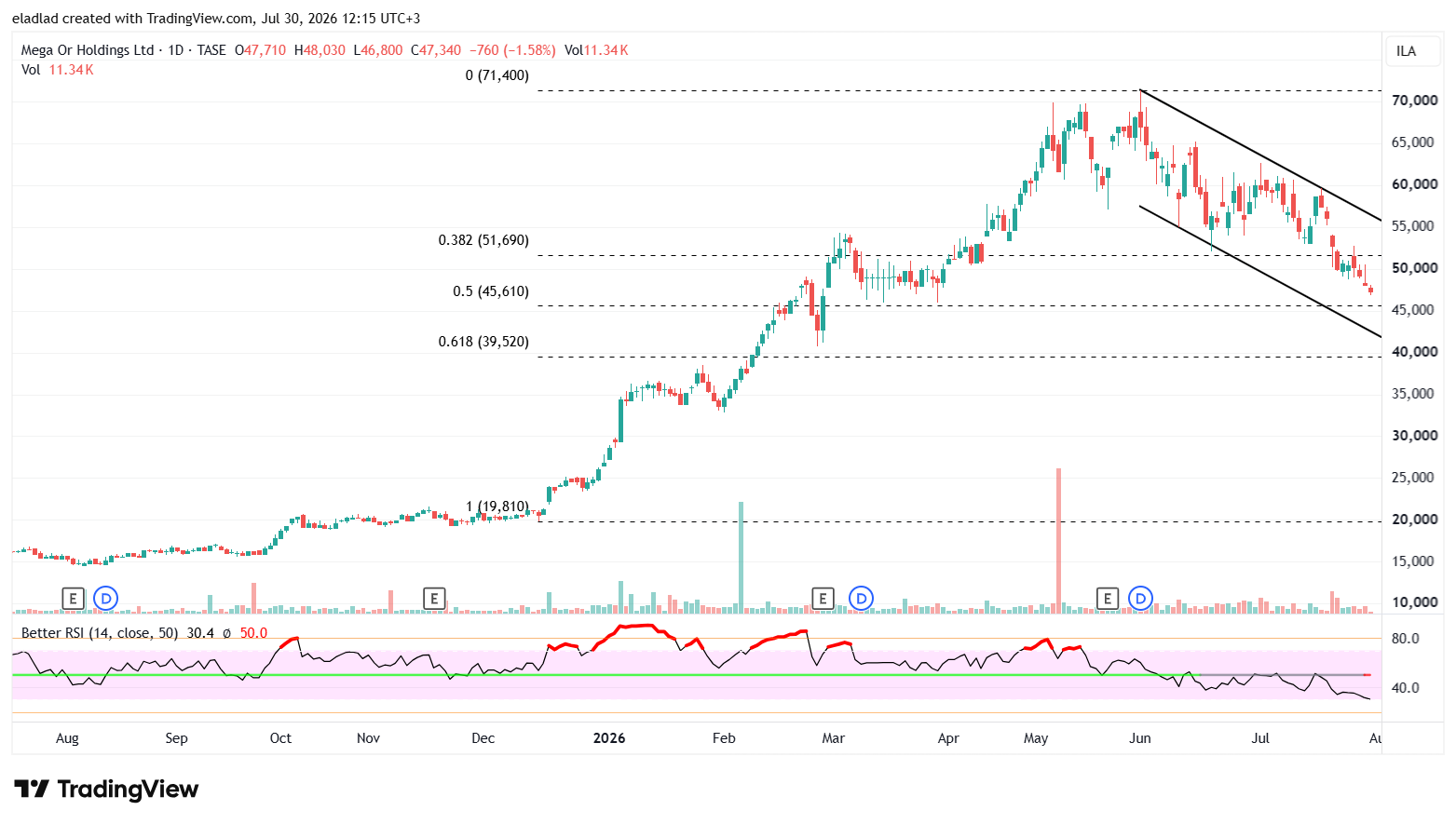The width and height of the screenshot is (1456, 824).
Task: Click the 20,000 price axis label
Action: 1415,520
